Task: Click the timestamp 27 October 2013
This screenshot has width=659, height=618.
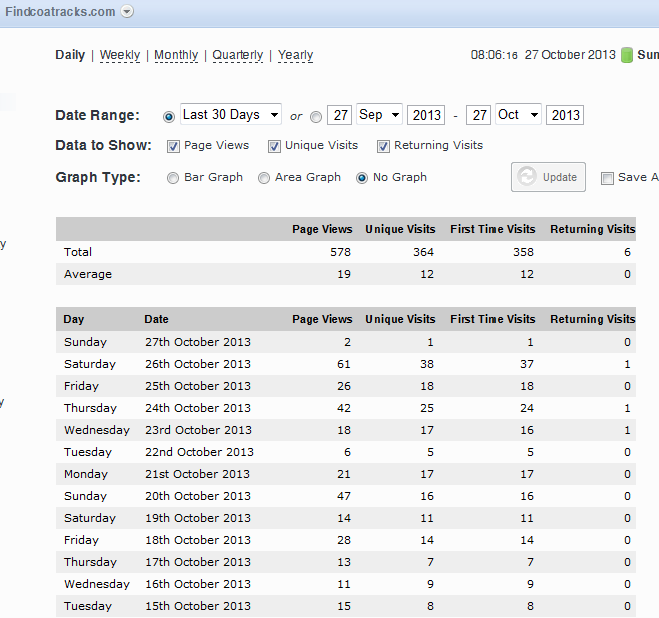Action: pos(570,55)
